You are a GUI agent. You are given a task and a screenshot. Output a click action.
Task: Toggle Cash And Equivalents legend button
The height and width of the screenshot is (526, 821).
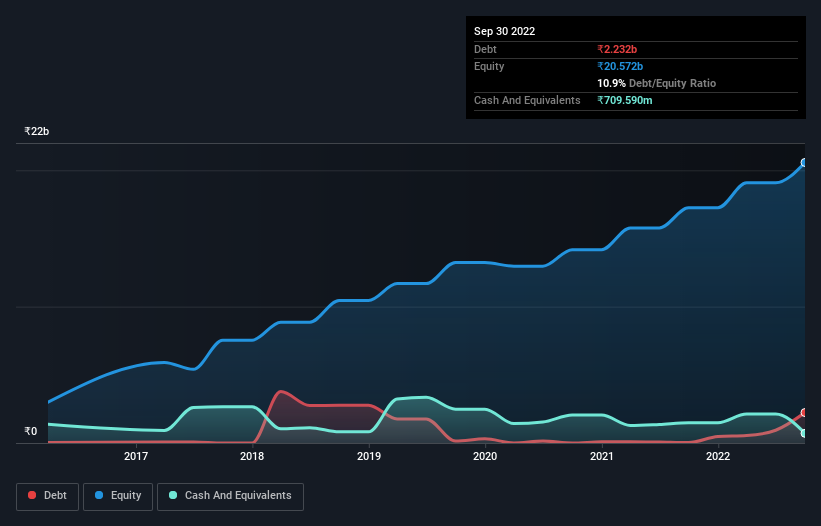pos(230,496)
